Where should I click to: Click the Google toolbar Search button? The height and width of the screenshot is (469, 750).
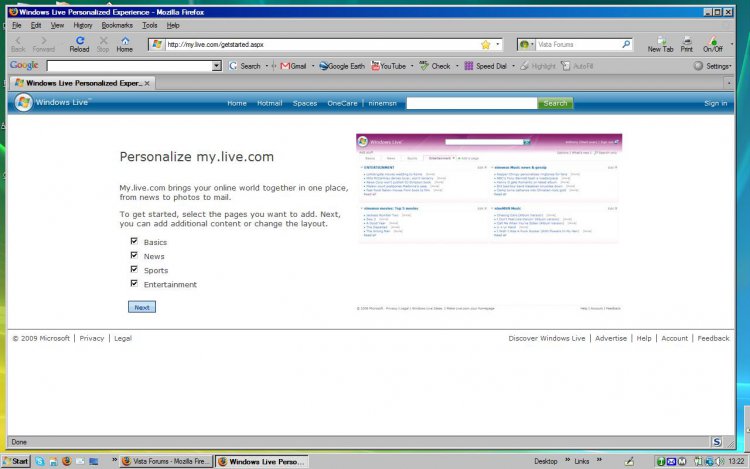(244, 66)
